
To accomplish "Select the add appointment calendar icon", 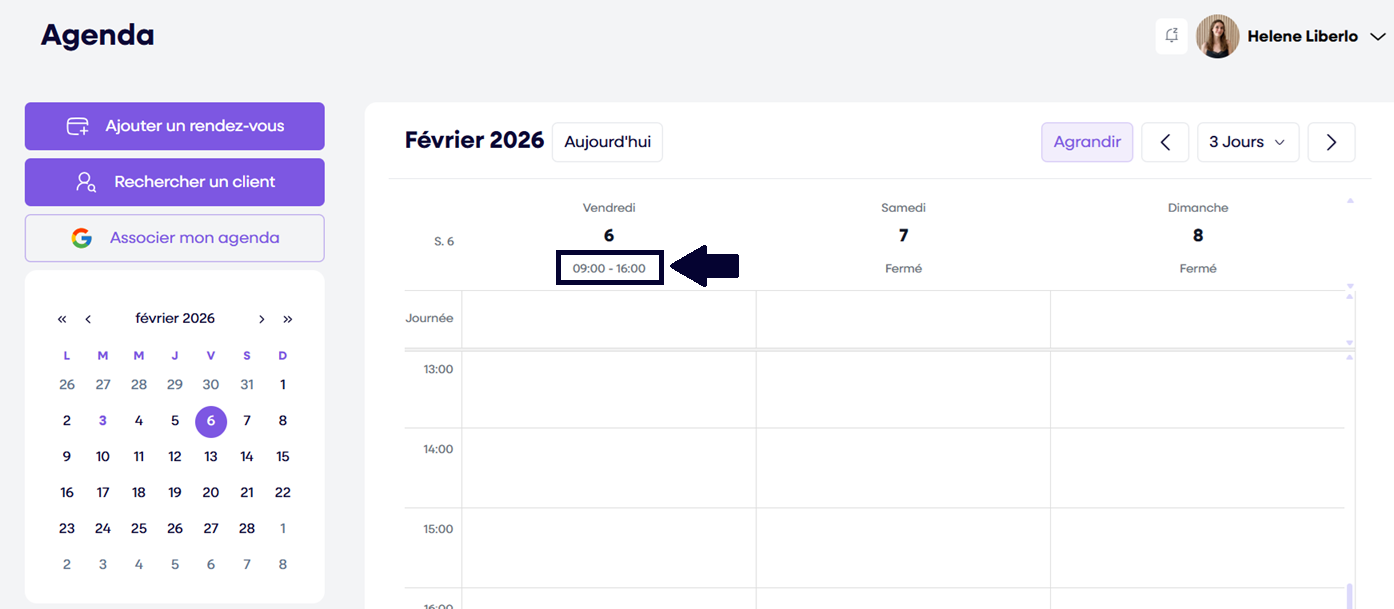I will (x=79, y=126).
